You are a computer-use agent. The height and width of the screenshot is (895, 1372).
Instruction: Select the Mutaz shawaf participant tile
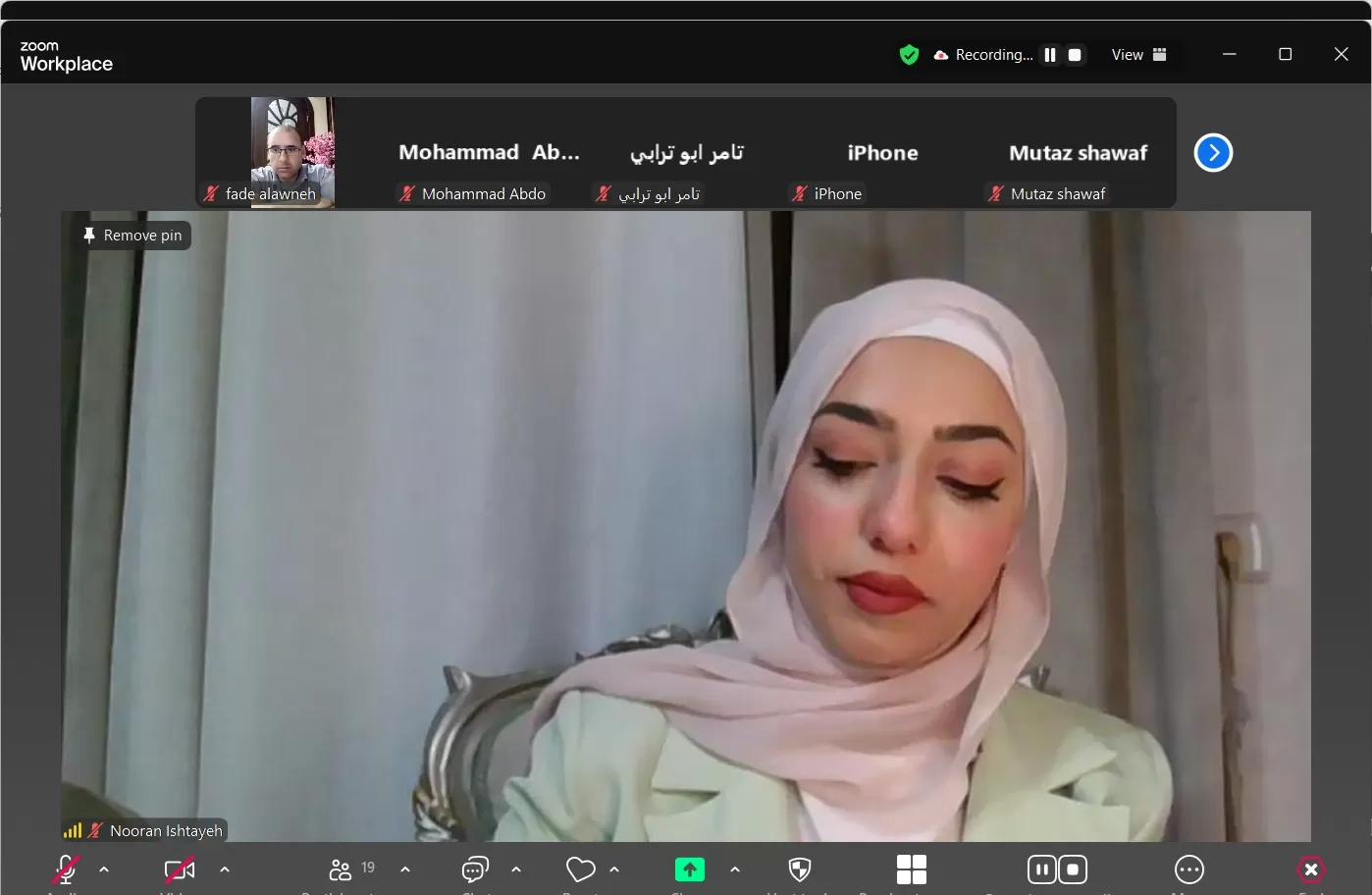pos(1079,152)
